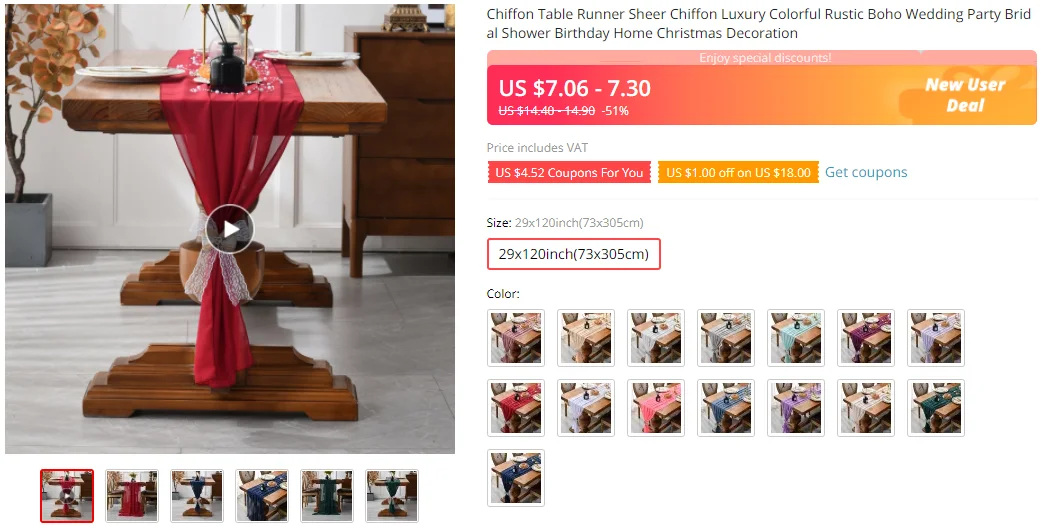This screenshot has height=526, width=1041.
Task: Select the gray runner color swatch
Action: coord(726,337)
